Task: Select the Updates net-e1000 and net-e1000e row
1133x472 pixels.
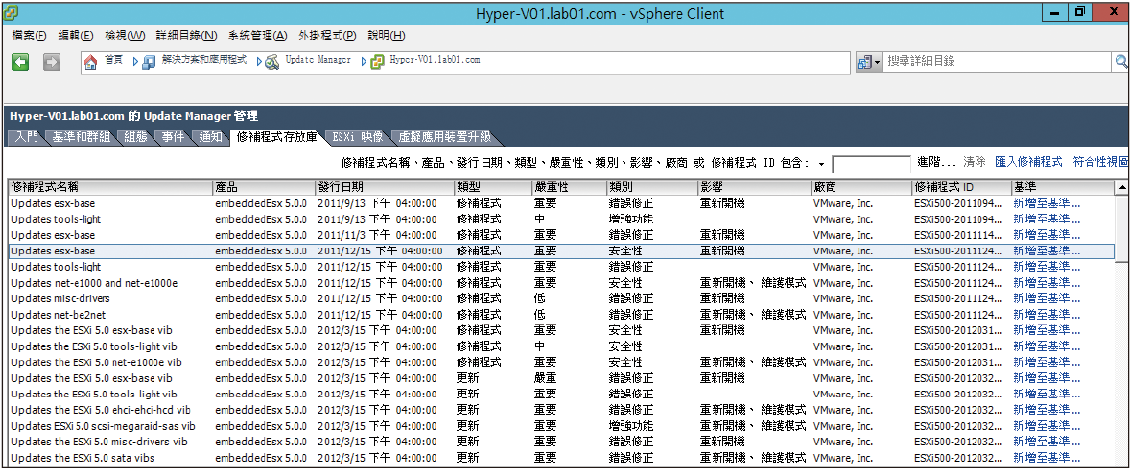Action: pyautogui.click(x=561, y=283)
